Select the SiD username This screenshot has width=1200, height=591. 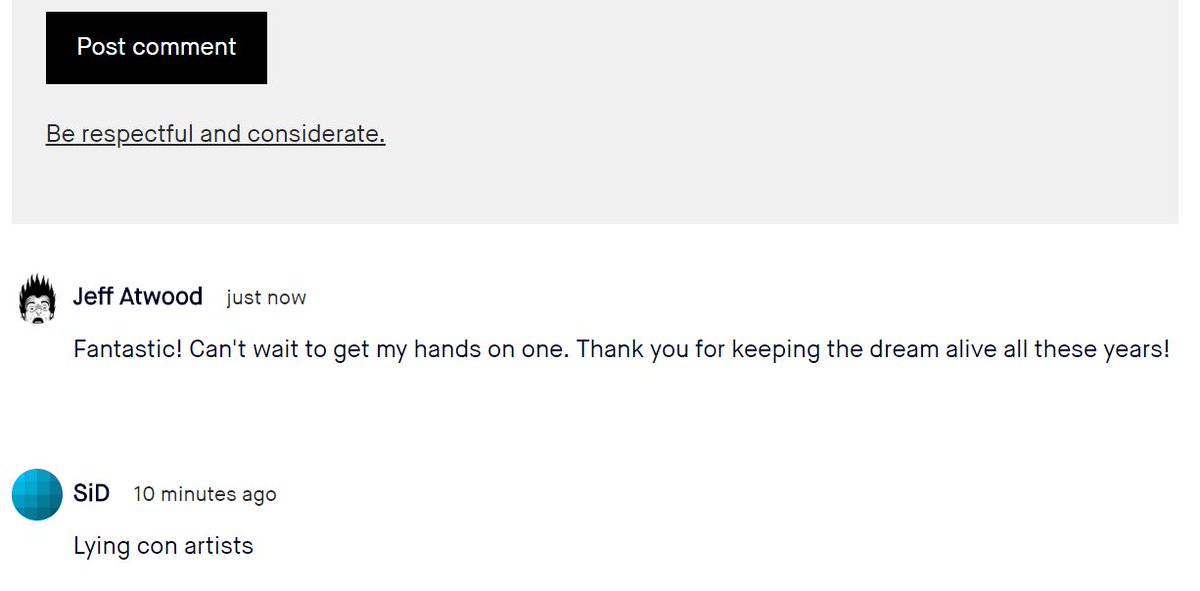pos(92,493)
